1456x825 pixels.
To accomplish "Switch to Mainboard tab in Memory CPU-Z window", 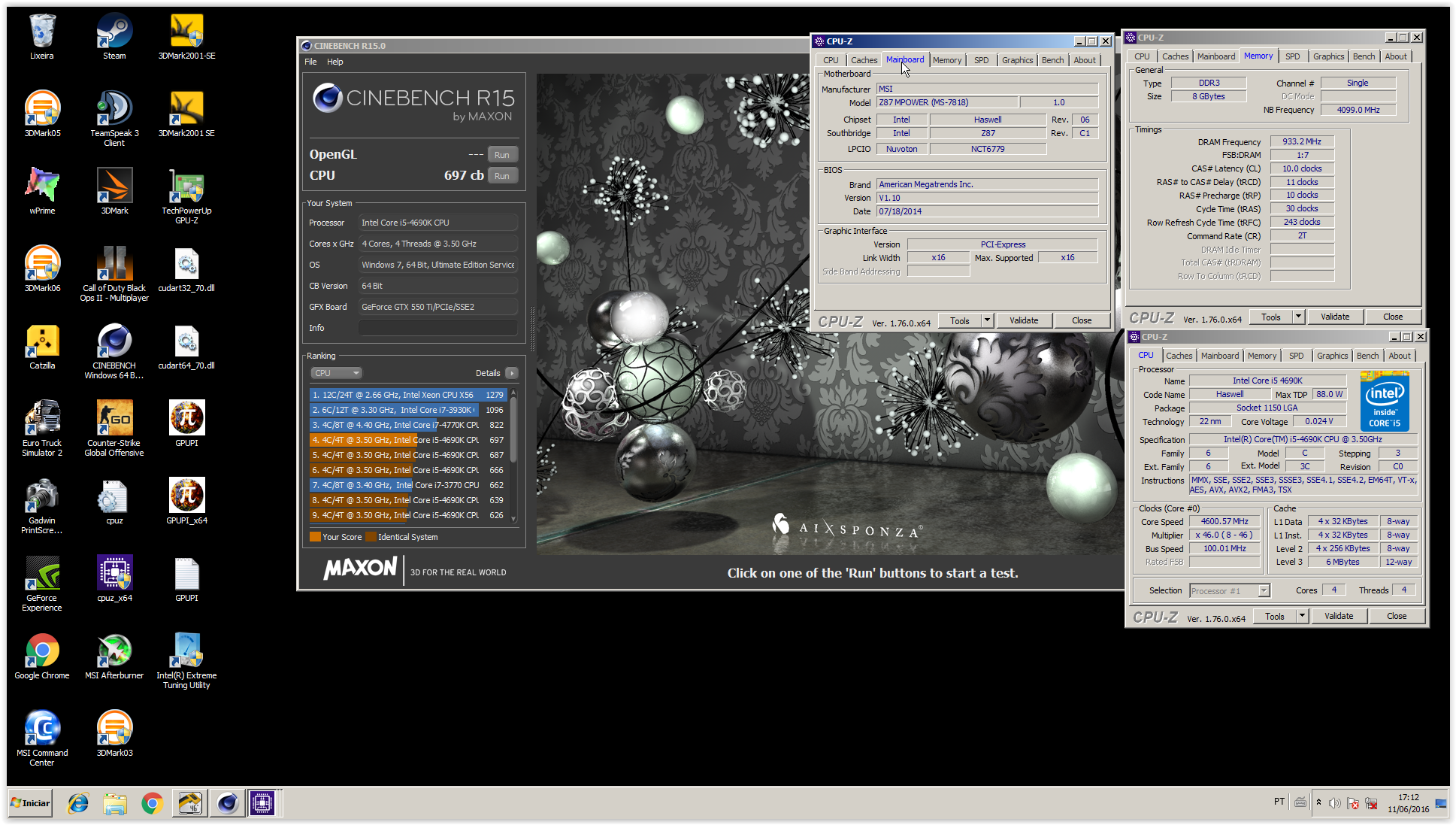I will pos(1215,56).
